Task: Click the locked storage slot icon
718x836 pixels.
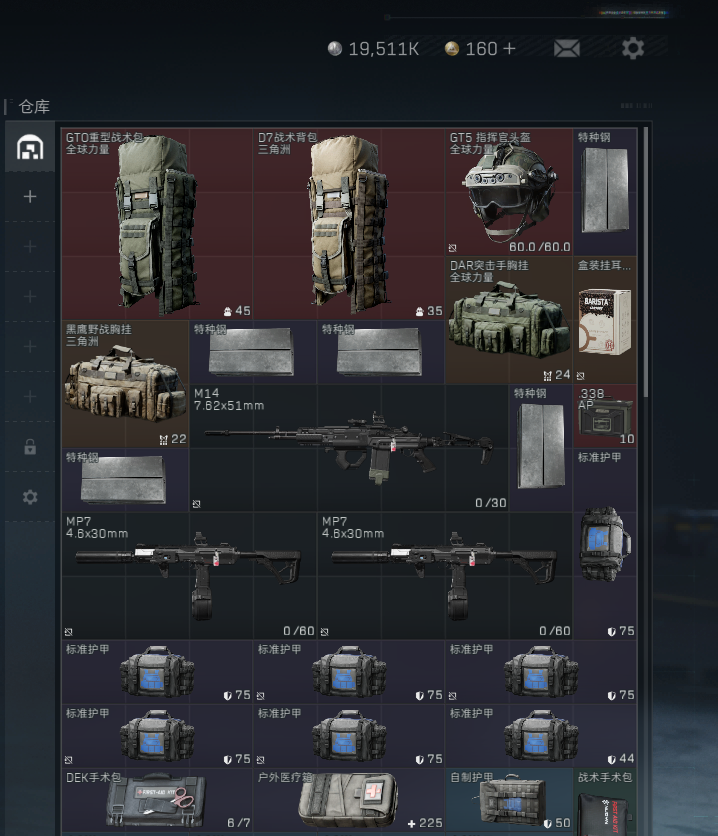Action: 30,447
